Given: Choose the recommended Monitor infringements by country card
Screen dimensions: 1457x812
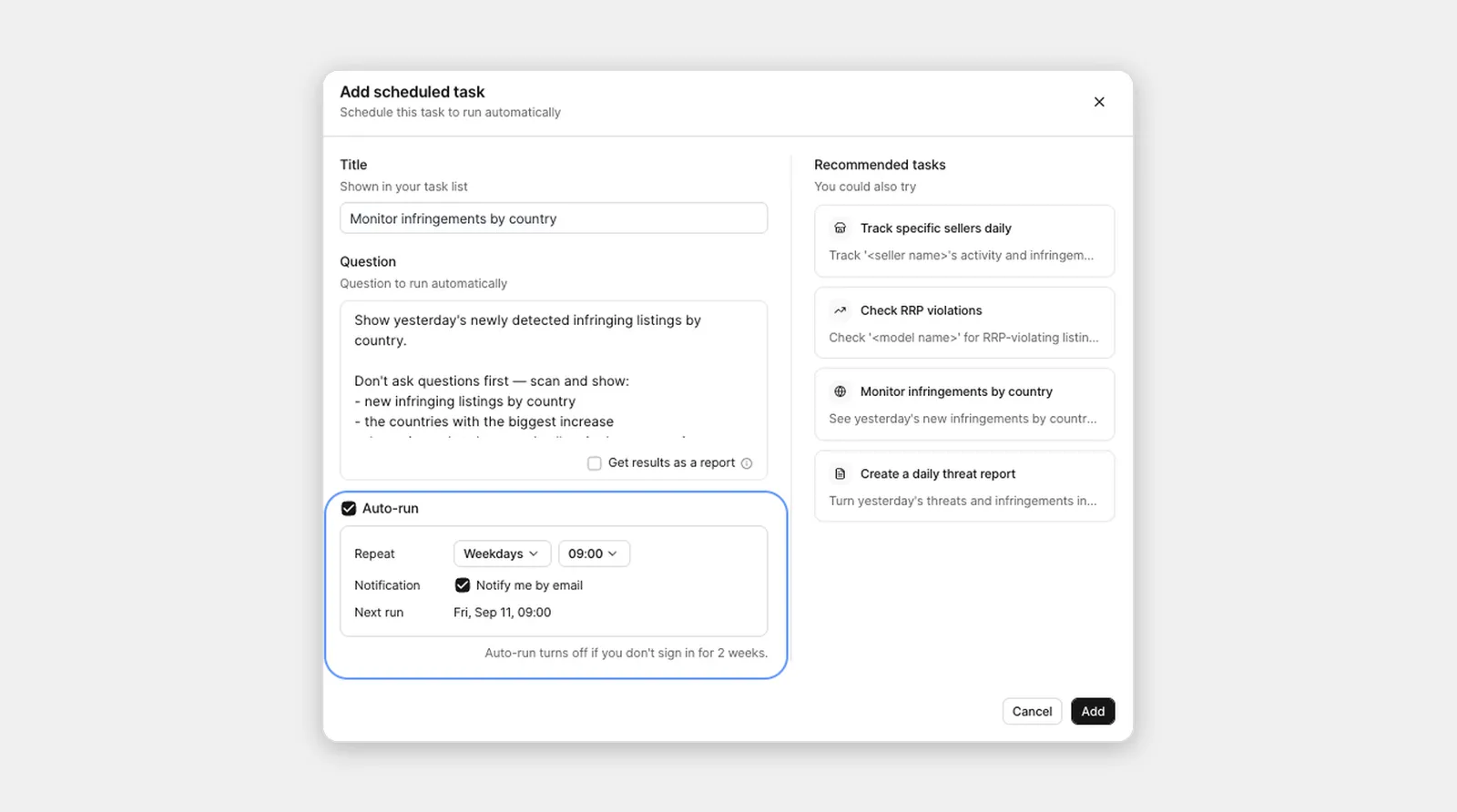Looking at the screenshot, I should point(964,405).
